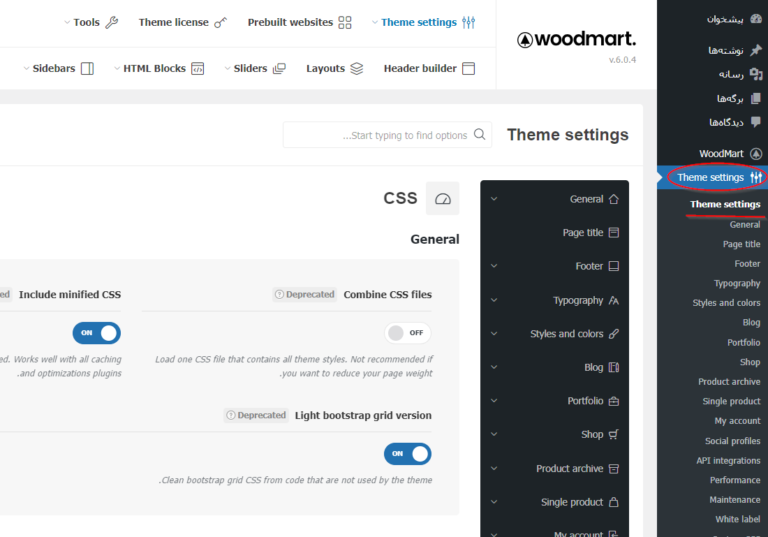Disable the Include minified CSS toggle
Image resolution: width=768 pixels, height=537 pixels.
[96, 333]
